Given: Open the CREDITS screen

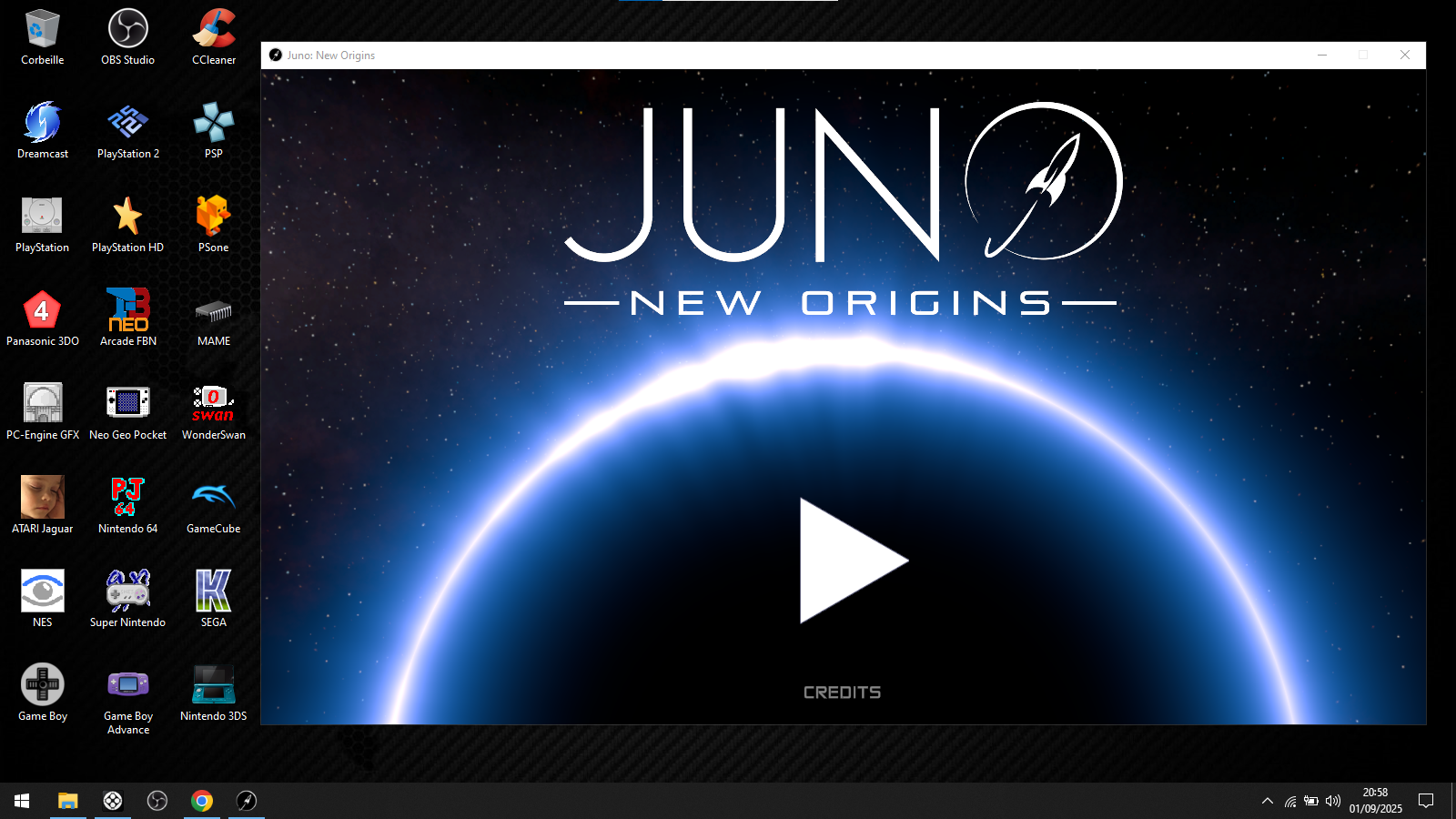Looking at the screenshot, I should tap(842, 693).
